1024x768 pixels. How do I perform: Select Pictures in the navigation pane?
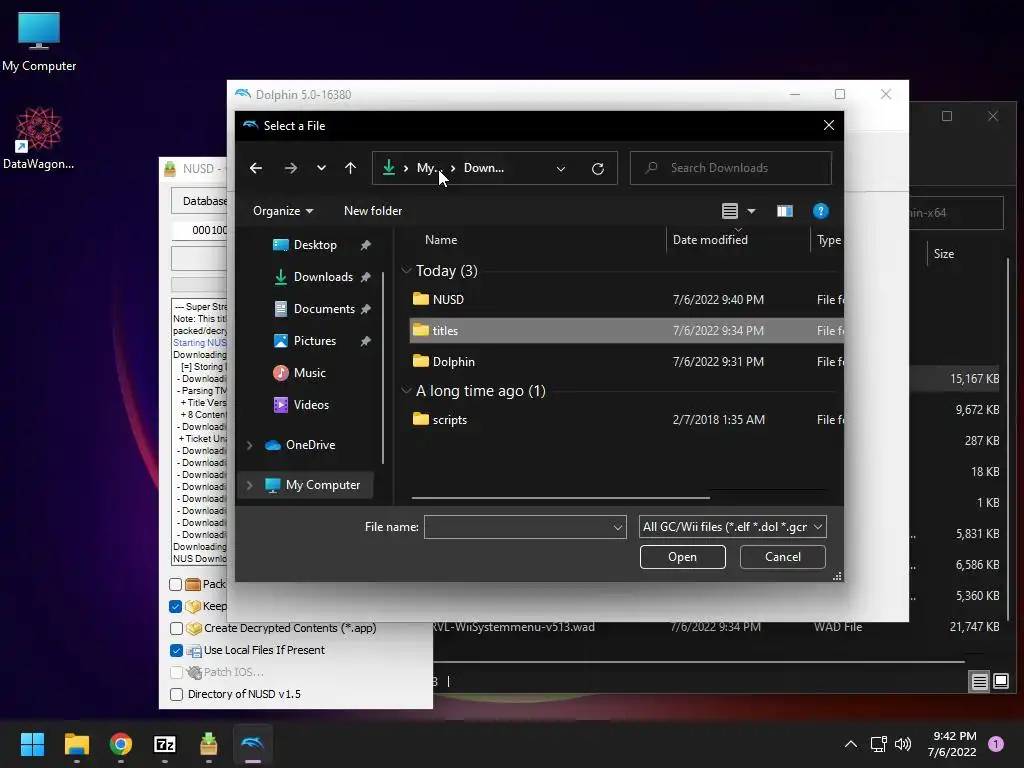pos(314,341)
